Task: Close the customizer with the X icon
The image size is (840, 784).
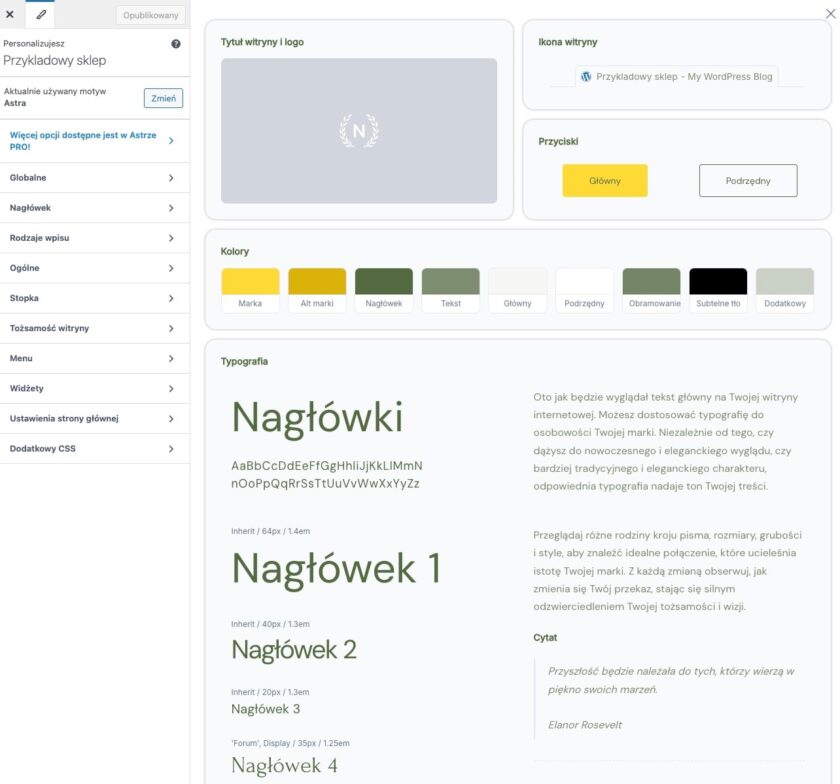Action: click(10, 15)
